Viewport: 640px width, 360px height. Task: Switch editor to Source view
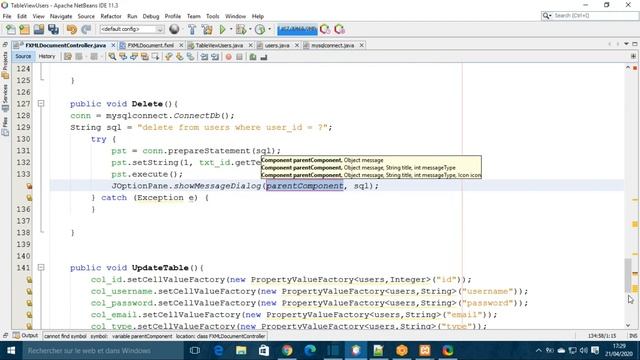23,56
